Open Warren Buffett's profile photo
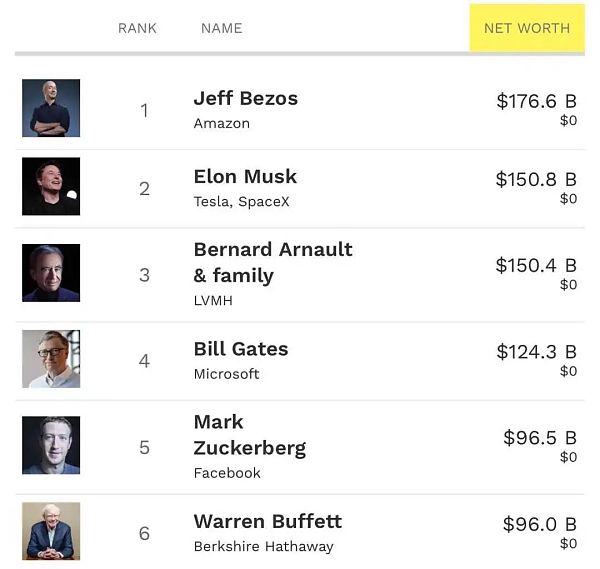This screenshot has width=600, height=569. [51, 531]
